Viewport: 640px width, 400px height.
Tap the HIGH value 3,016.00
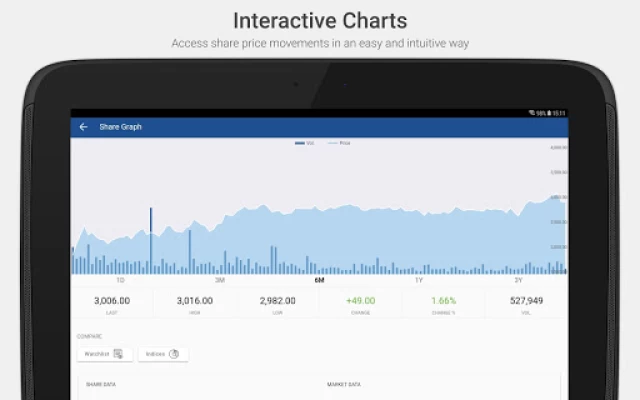194,301
